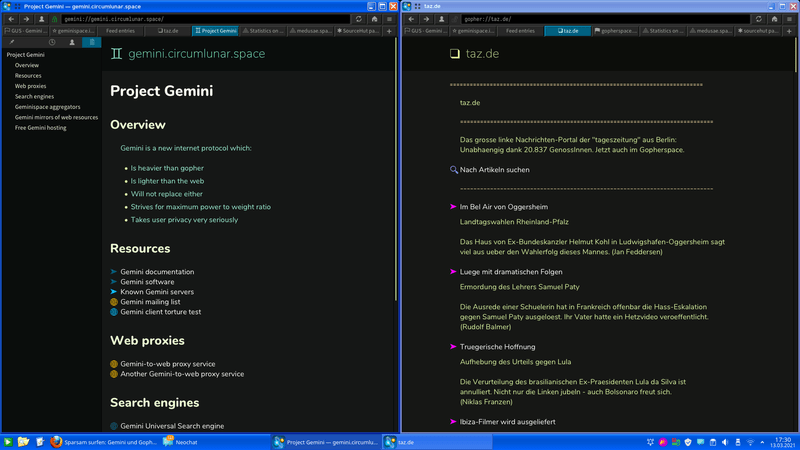
Task: Open the identity menu in the Gemini window toolbar
Action: (x=41, y=19)
